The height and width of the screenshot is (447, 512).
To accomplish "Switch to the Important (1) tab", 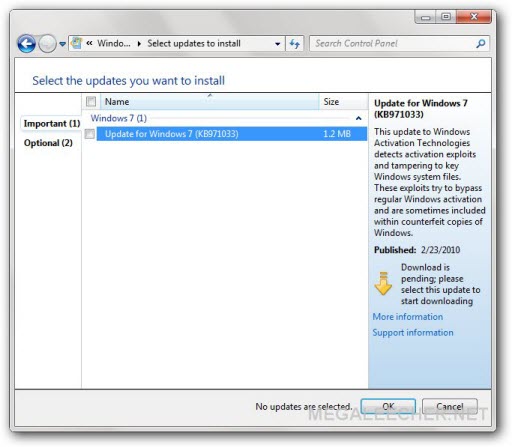I will (x=52, y=124).
